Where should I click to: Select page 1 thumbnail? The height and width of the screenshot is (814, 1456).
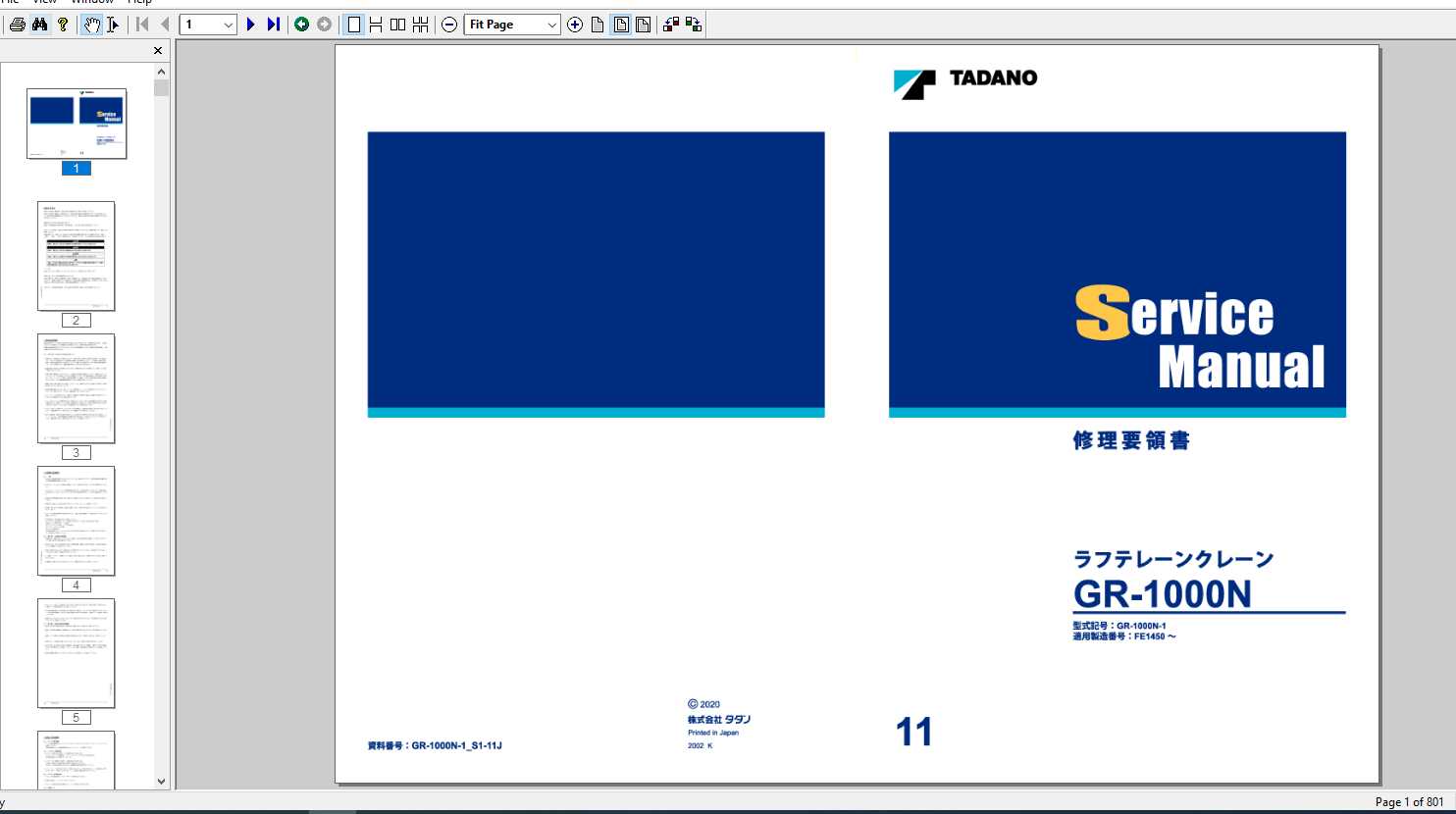pyautogui.click(x=77, y=124)
